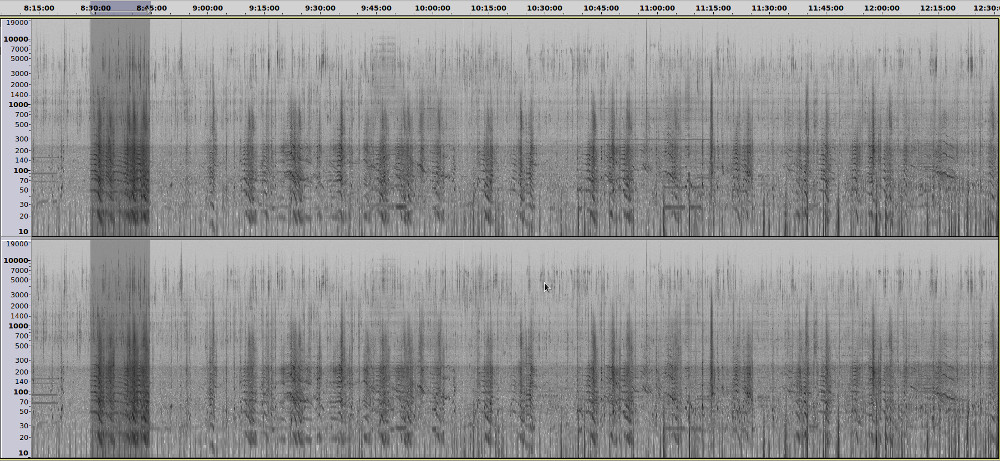The height and width of the screenshot is (461, 1000).
Task: Click the 100 Hz label on lower frequency scale
Action: (20, 392)
